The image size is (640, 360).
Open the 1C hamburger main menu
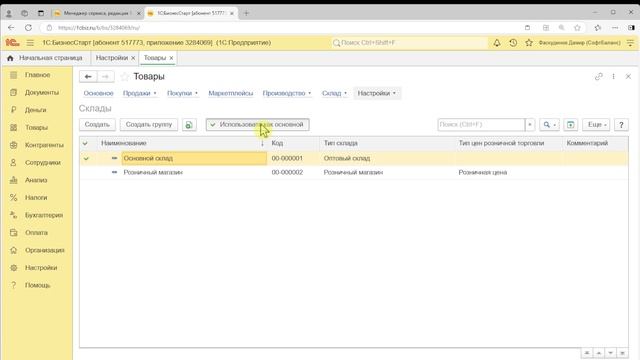[x=30, y=42]
